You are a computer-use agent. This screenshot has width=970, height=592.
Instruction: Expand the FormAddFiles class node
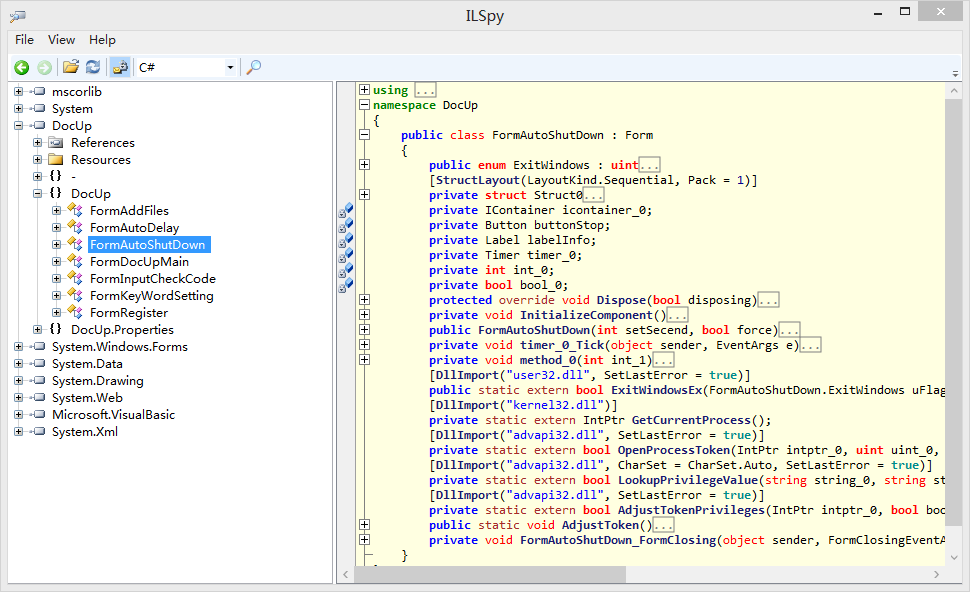[x=57, y=210]
